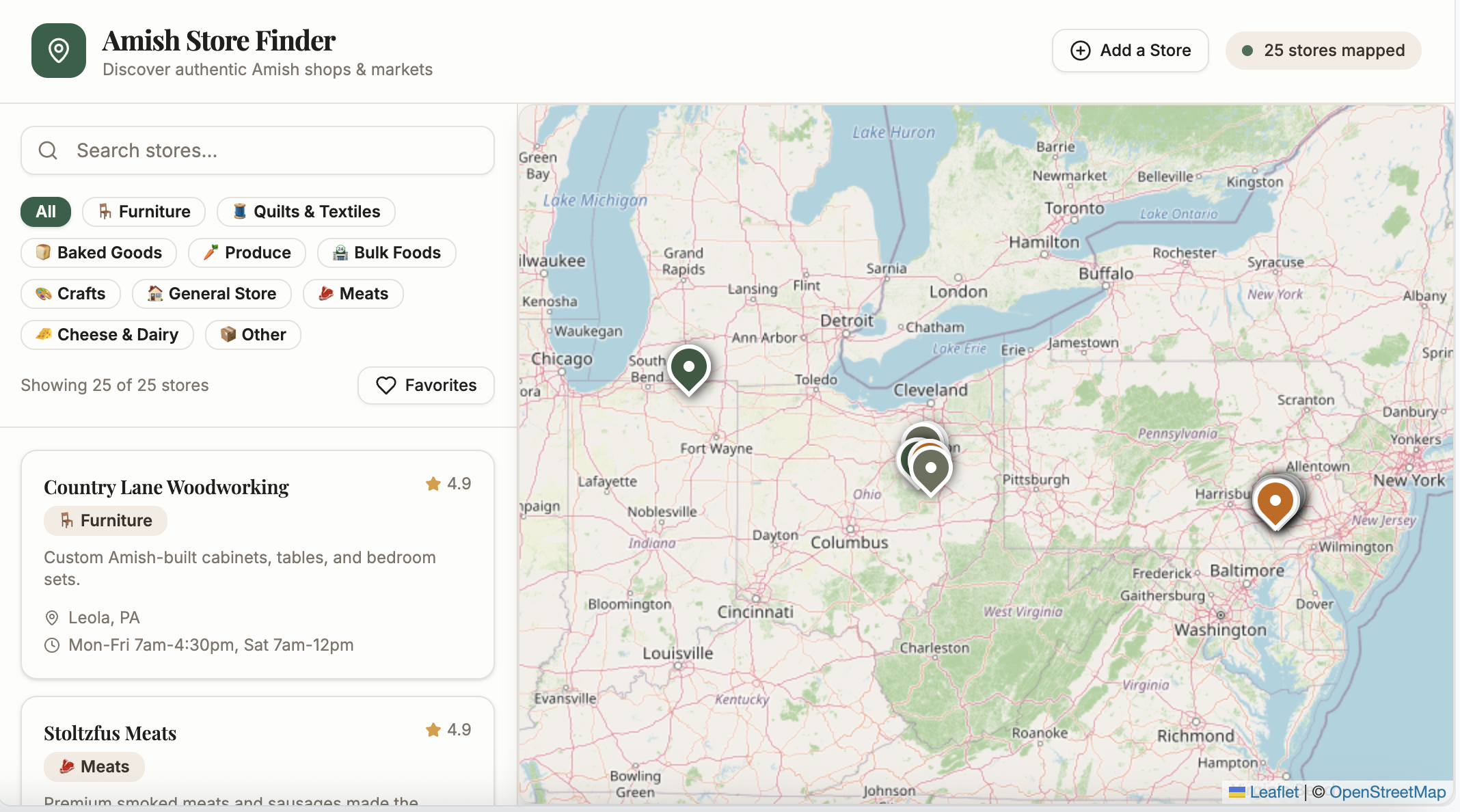Open the Stoltzfus Meats store title
This screenshot has height=812, width=1460.
click(110, 733)
